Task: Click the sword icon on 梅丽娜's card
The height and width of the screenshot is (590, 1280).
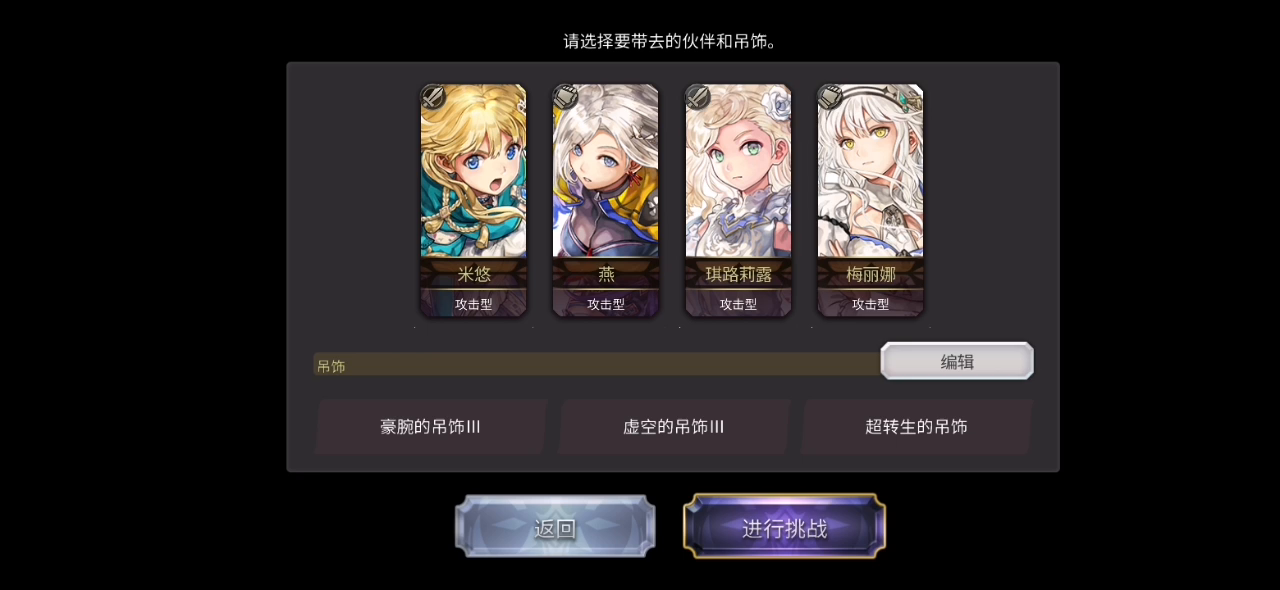Action: [830, 97]
